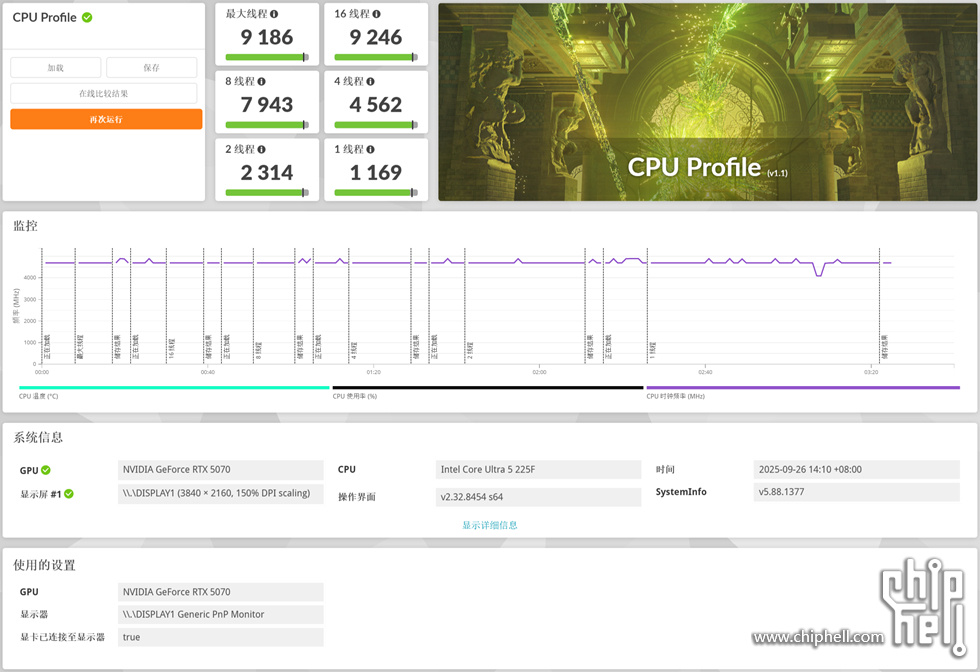The height and width of the screenshot is (672, 980).
Task: Click the 1 线程 score 1 169
Action: [x=376, y=173]
